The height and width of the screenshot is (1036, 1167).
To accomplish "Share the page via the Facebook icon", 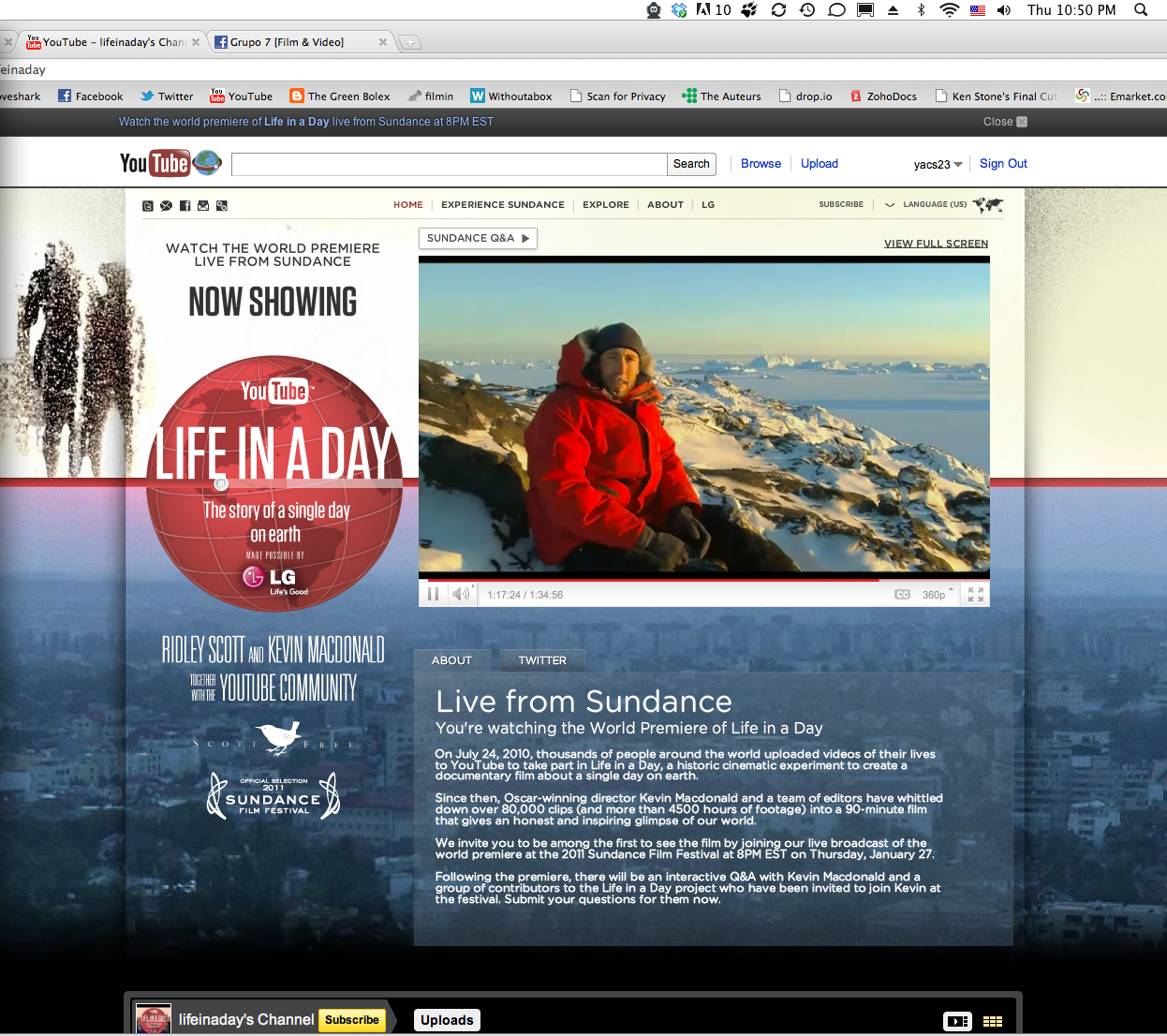I will [185, 206].
